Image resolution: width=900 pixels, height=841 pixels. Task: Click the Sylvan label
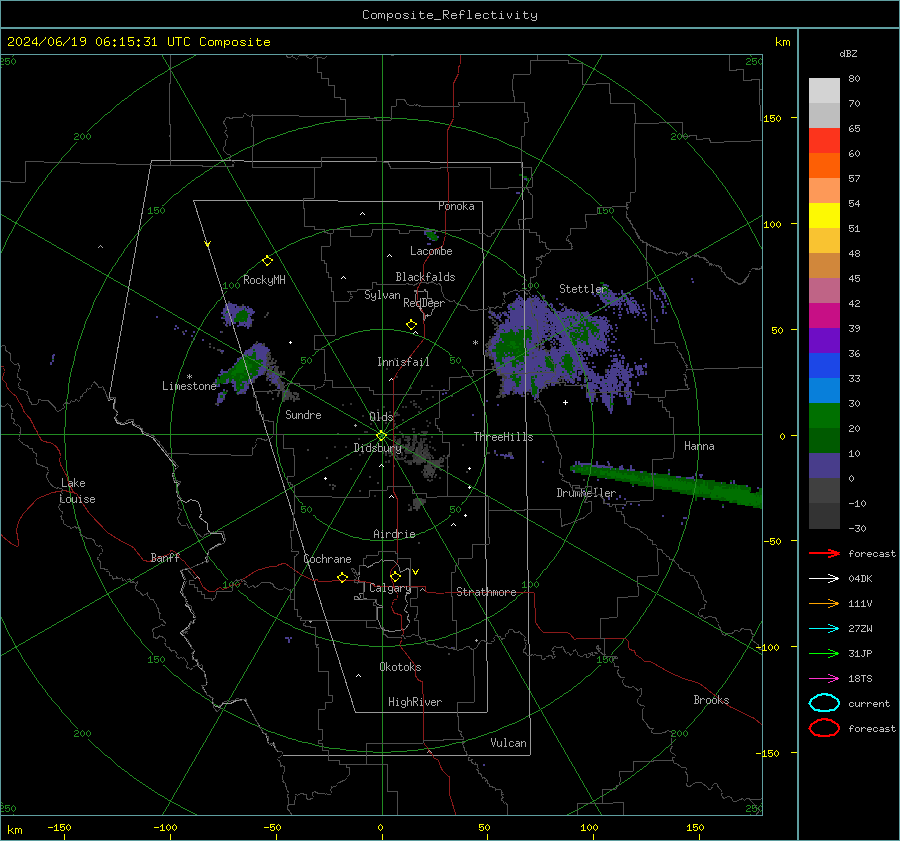(x=382, y=295)
